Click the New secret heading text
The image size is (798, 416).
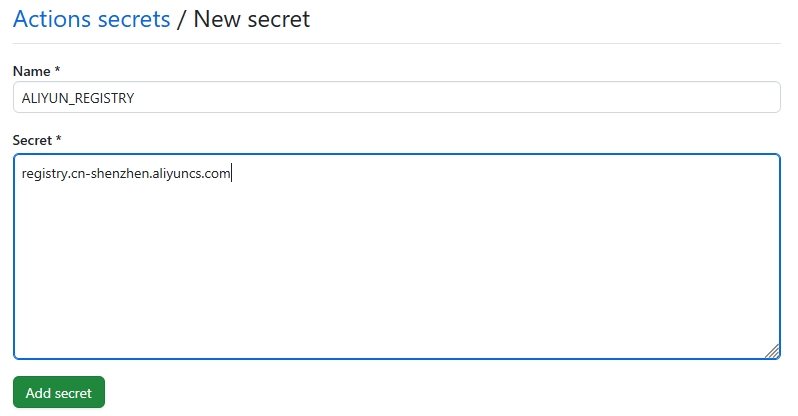click(x=251, y=19)
